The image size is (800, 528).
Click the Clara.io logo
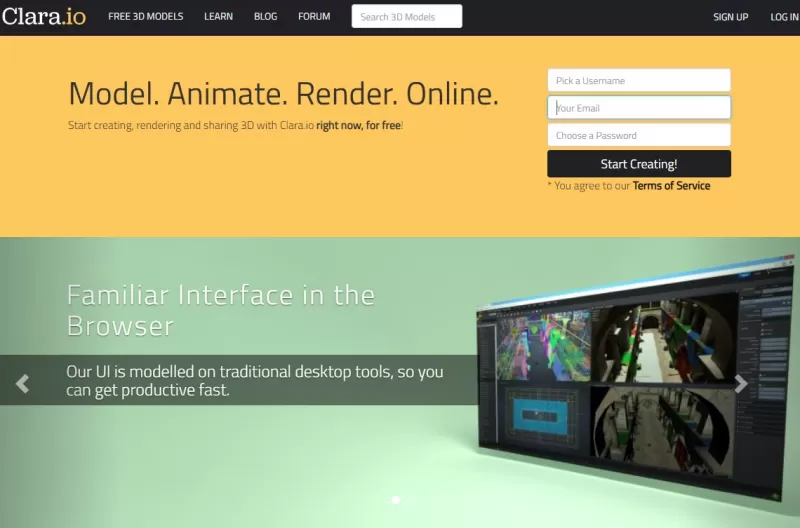click(44, 17)
